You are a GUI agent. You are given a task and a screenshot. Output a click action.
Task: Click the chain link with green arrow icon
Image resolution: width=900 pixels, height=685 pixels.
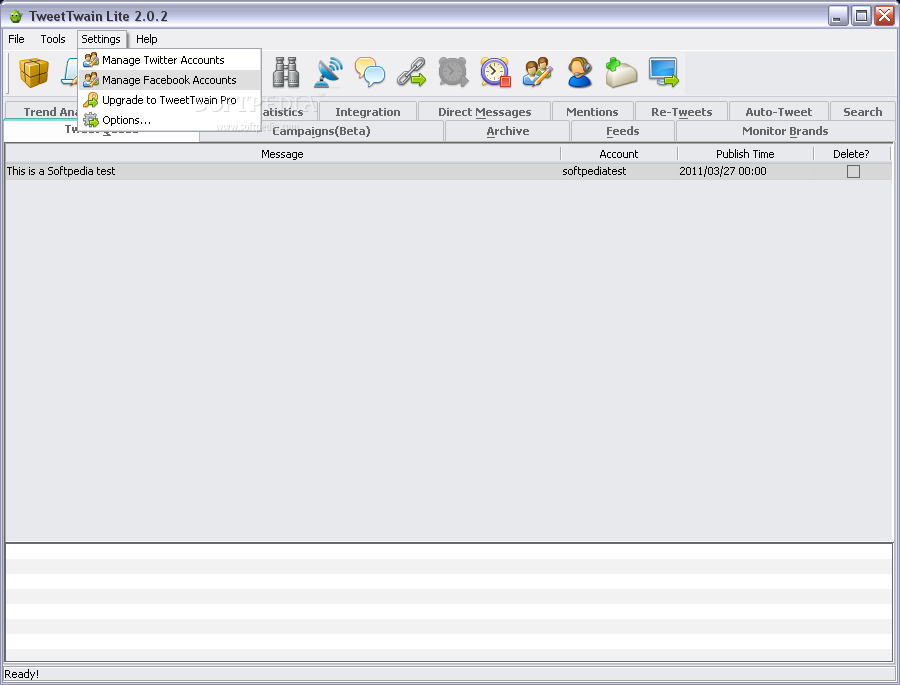[x=412, y=72]
